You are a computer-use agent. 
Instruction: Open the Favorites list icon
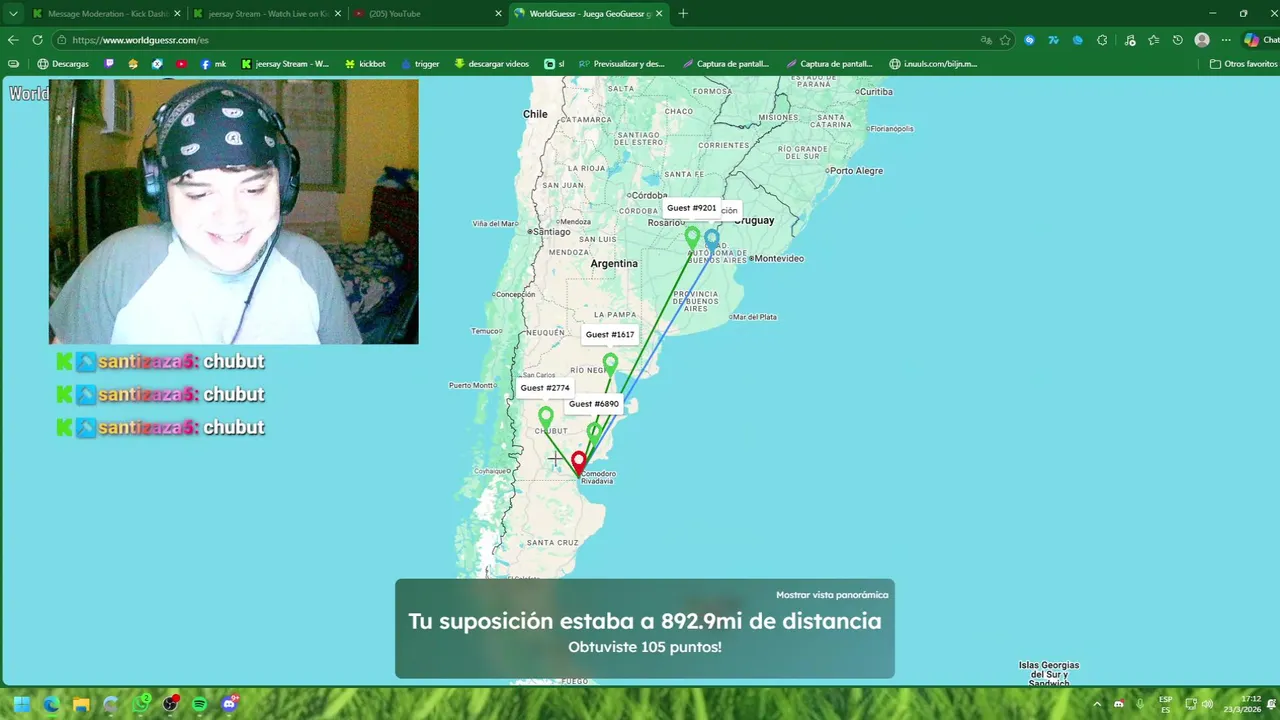pos(1153,40)
